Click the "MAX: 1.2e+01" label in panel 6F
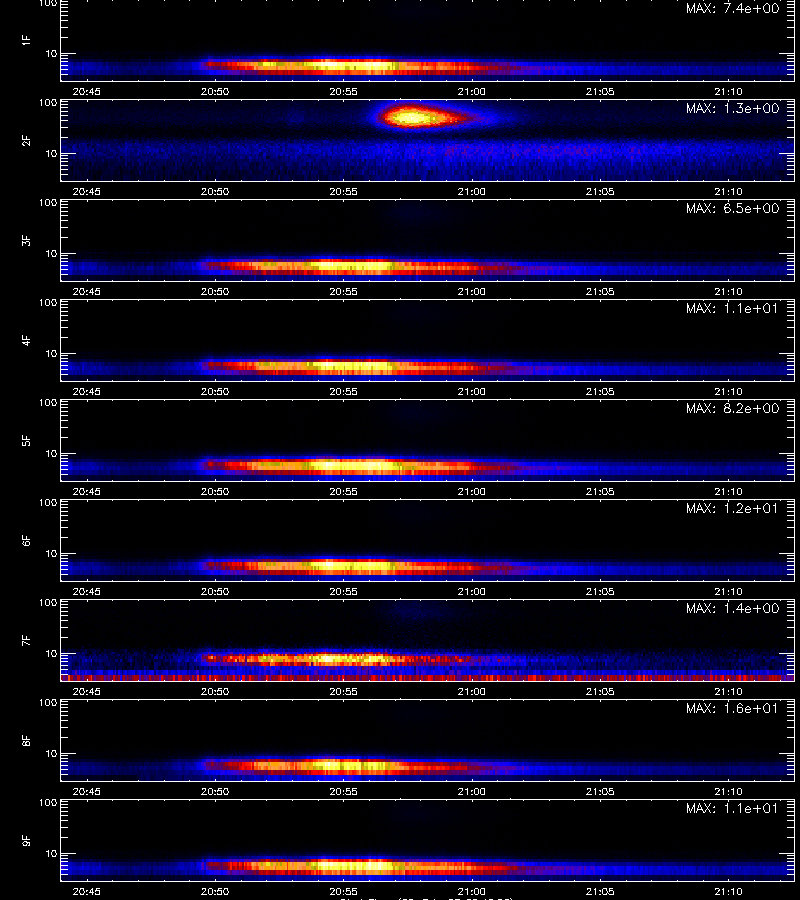800x900 pixels. tap(732, 509)
